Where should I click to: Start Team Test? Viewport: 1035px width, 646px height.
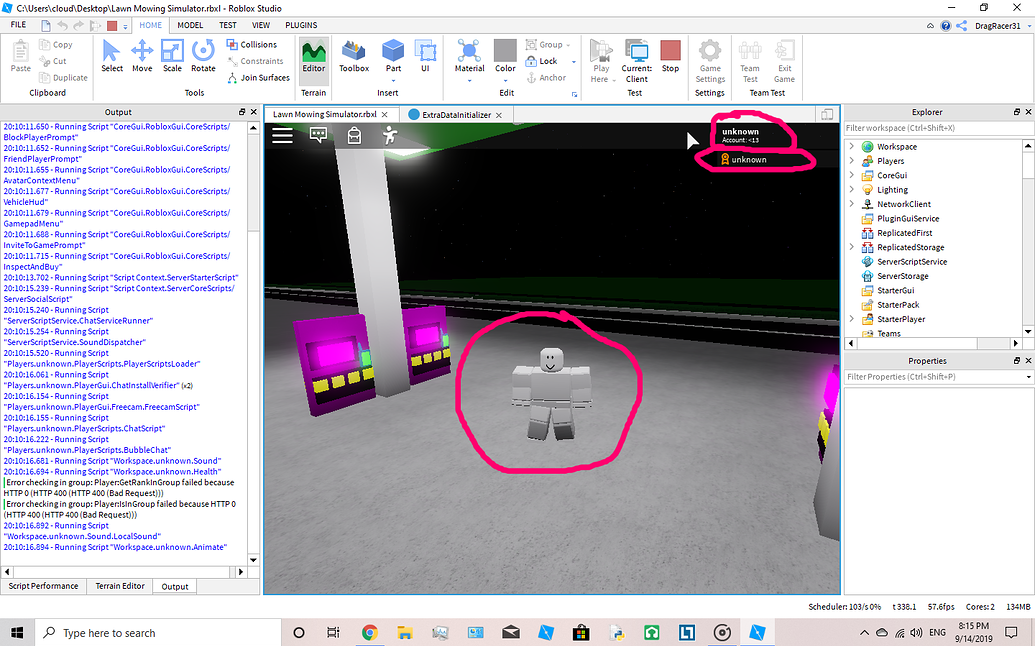(x=750, y=61)
